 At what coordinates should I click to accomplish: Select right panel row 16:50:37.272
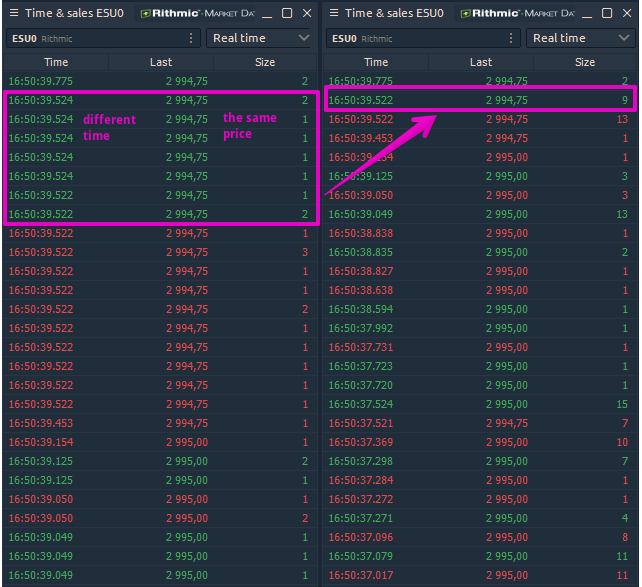(x=481, y=499)
